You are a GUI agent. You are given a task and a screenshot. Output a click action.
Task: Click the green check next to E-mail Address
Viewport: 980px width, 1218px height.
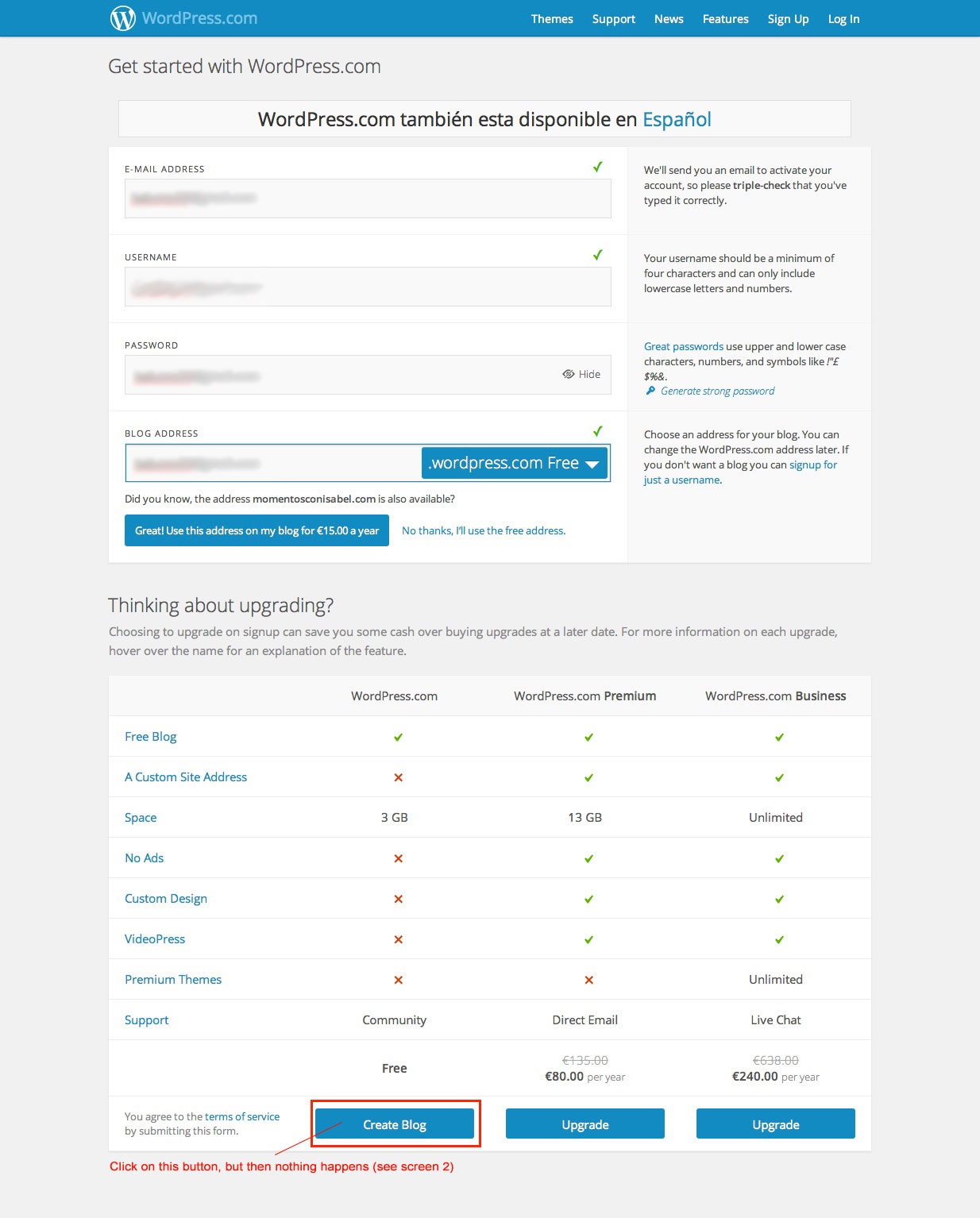tap(598, 167)
